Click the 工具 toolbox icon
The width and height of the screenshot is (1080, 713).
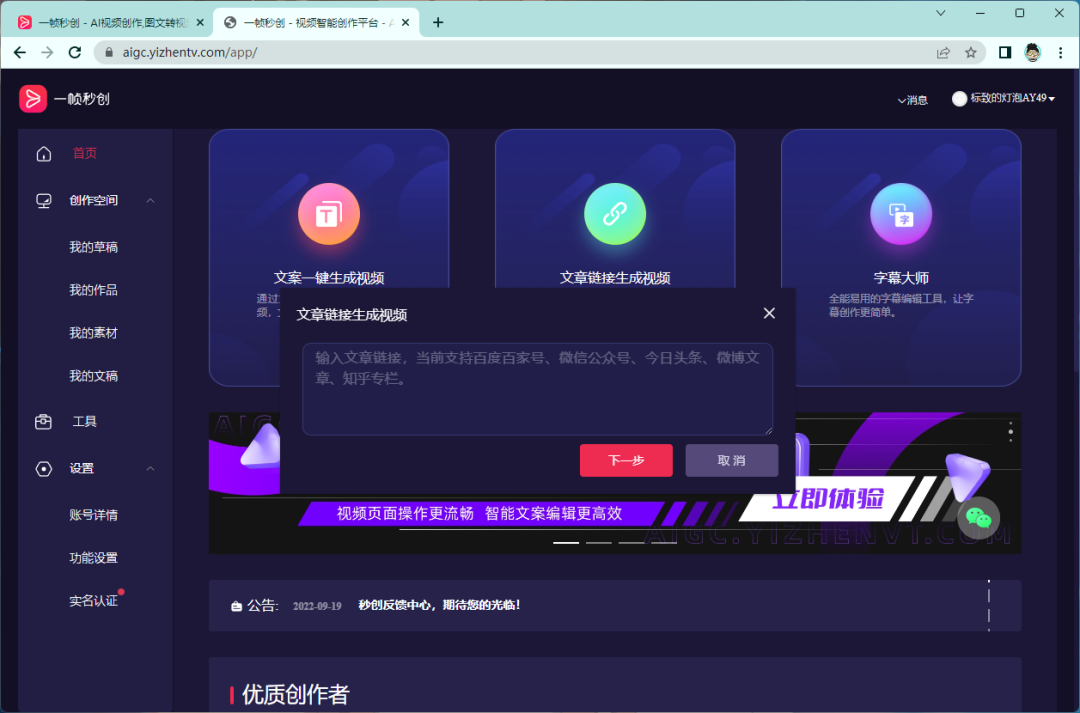click(x=43, y=422)
